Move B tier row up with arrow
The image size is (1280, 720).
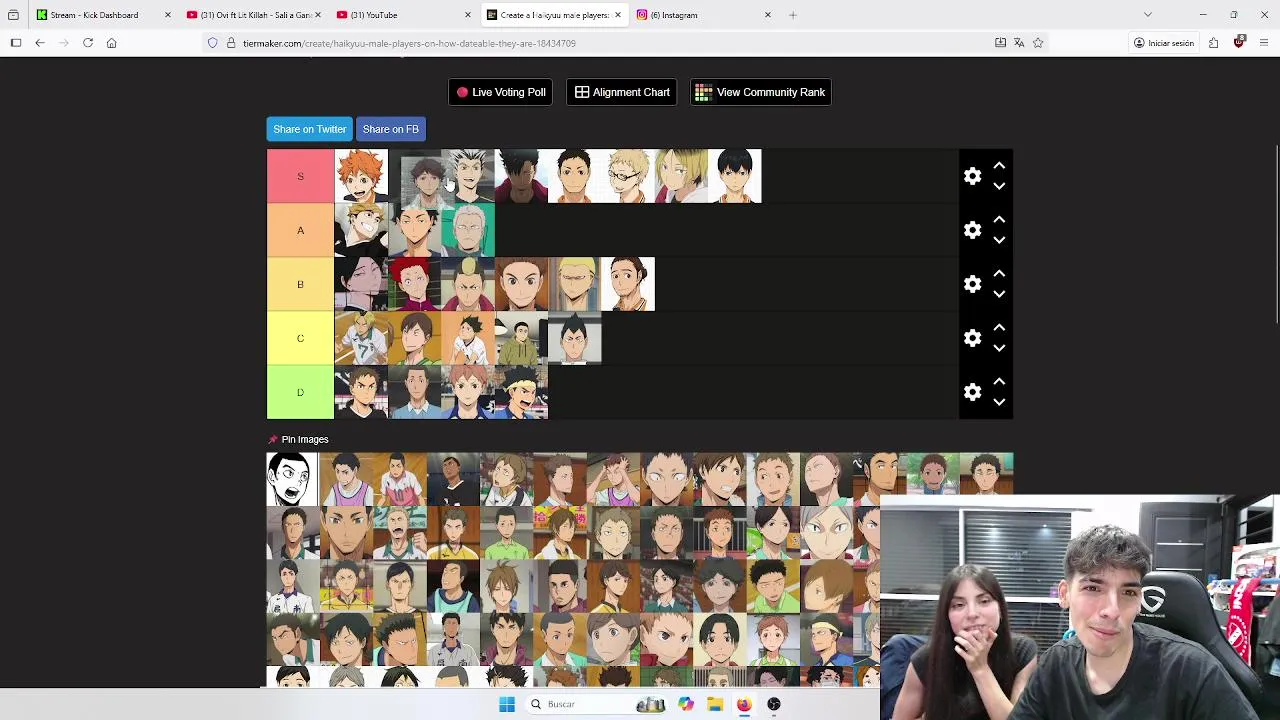click(x=999, y=273)
